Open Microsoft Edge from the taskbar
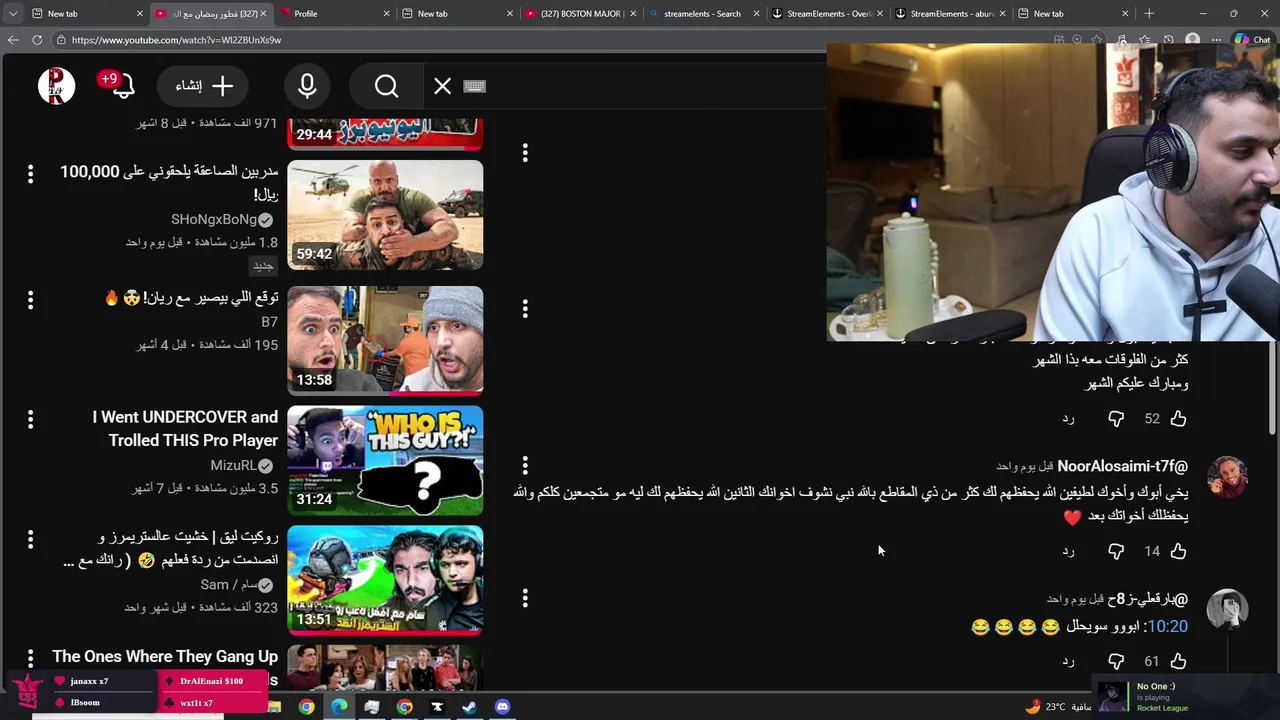Image resolution: width=1280 pixels, height=720 pixels. [x=339, y=707]
